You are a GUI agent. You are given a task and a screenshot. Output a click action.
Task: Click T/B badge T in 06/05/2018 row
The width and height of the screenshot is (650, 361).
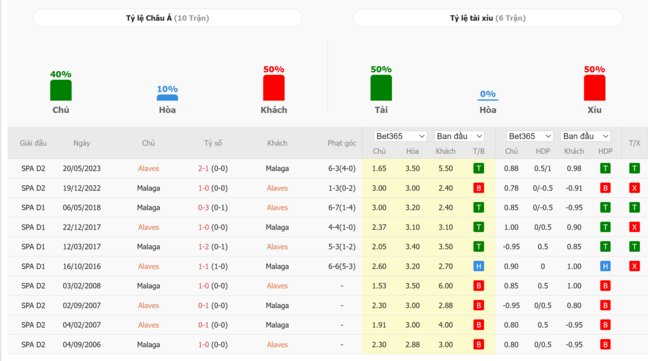(x=478, y=207)
